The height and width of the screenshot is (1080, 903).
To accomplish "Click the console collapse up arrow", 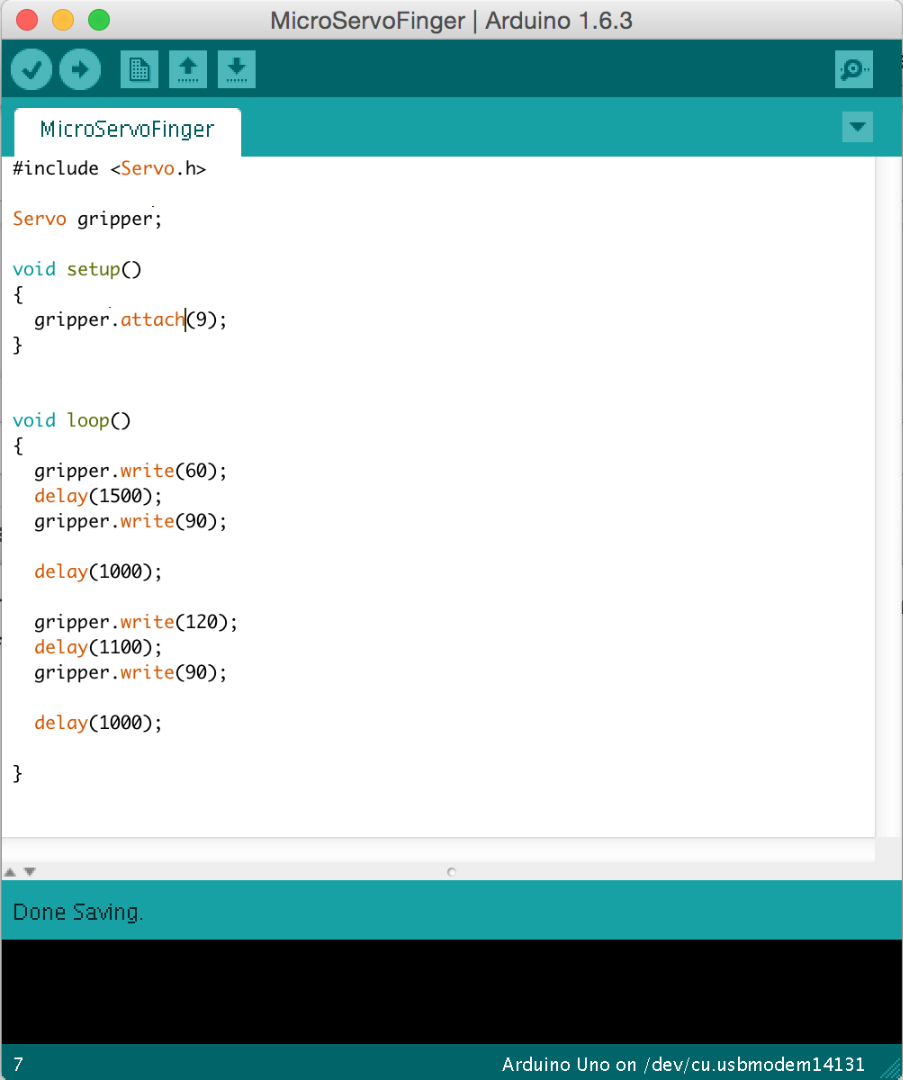I will coord(10,871).
